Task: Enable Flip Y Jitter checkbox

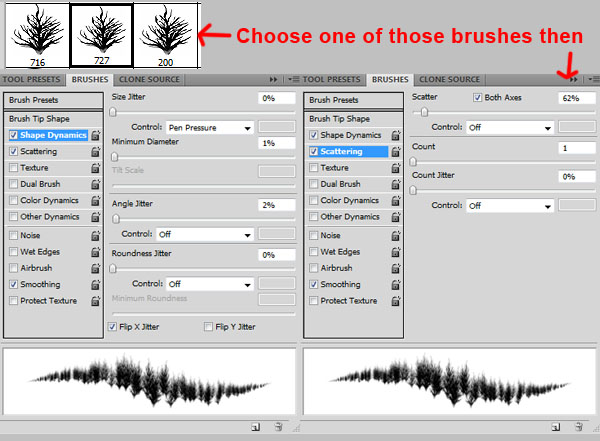Action: (x=209, y=327)
